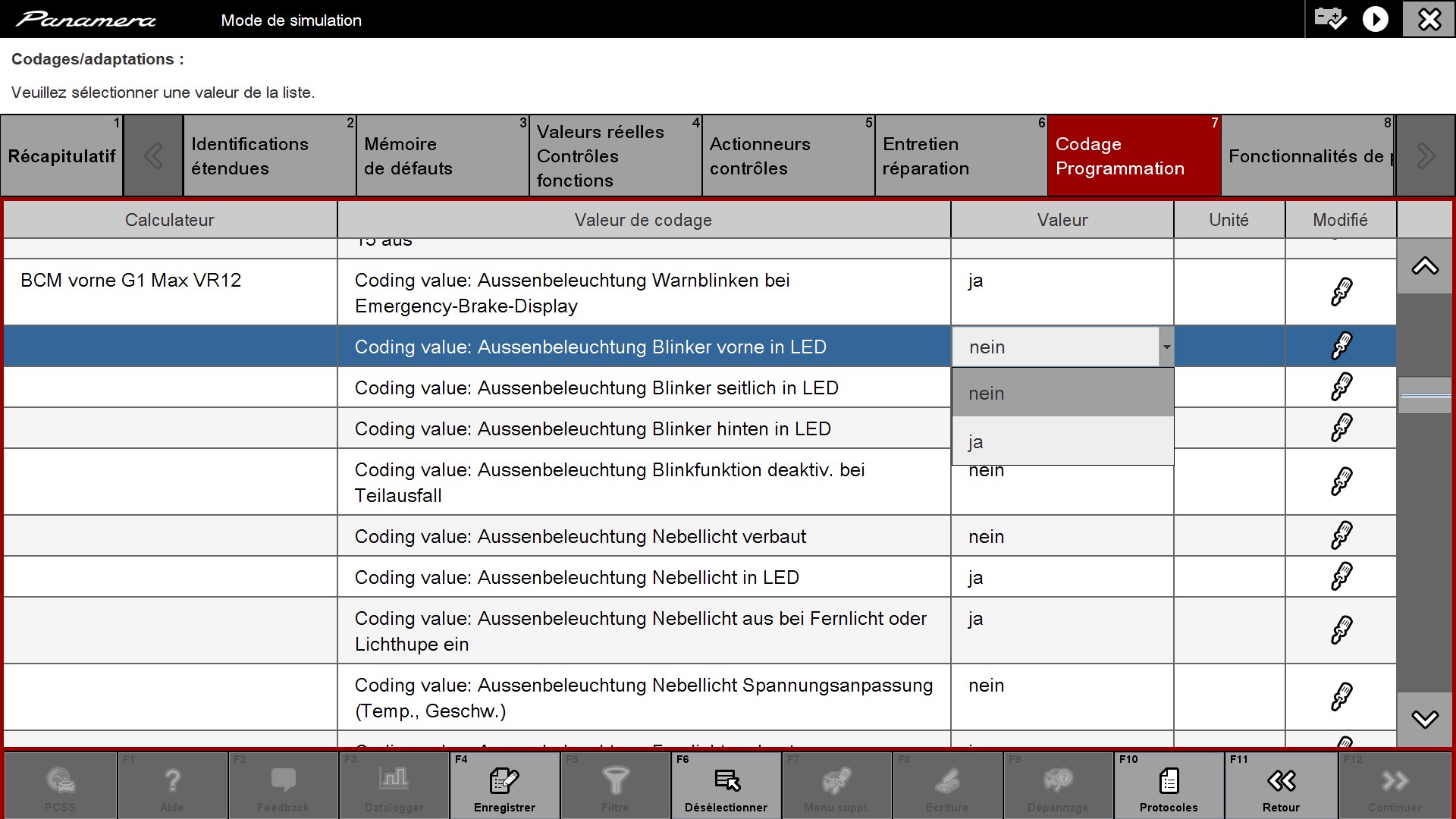Click Désélectionner F6 button

726,786
